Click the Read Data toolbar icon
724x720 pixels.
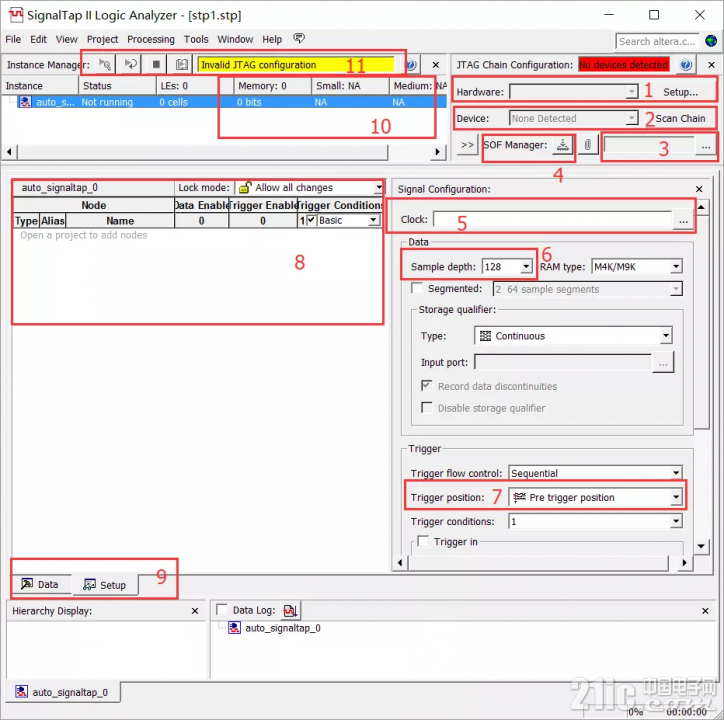(182, 64)
